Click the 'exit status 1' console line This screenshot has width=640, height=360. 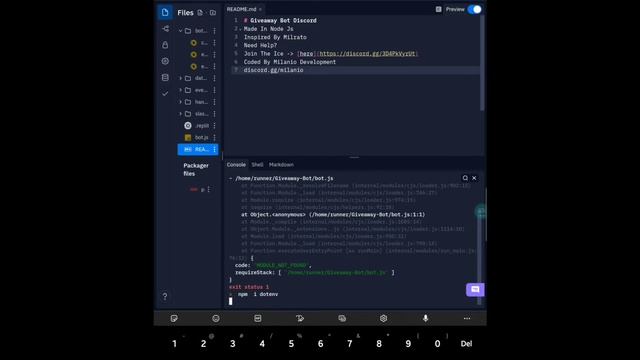249,287
